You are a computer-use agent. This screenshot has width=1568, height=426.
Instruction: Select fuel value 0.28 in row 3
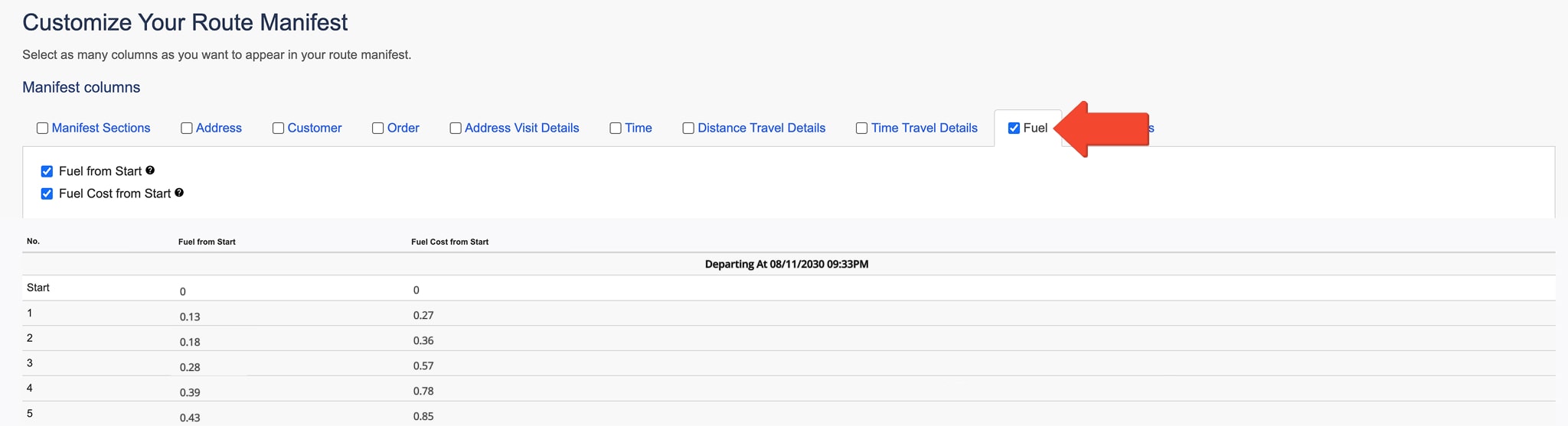point(190,367)
